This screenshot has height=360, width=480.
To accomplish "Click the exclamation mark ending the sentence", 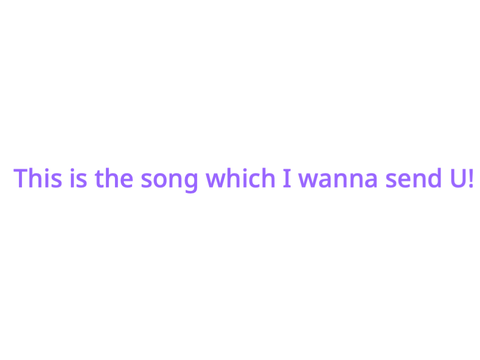I will [470, 178].
